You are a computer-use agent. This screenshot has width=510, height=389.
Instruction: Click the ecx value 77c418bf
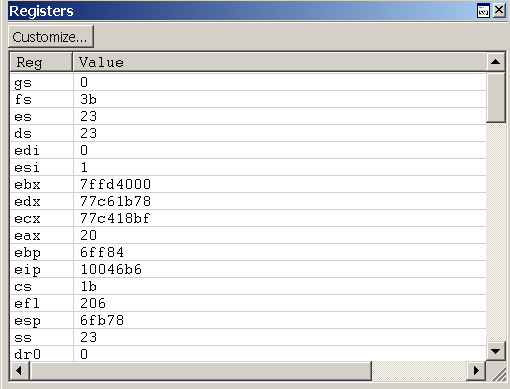tap(115, 218)
